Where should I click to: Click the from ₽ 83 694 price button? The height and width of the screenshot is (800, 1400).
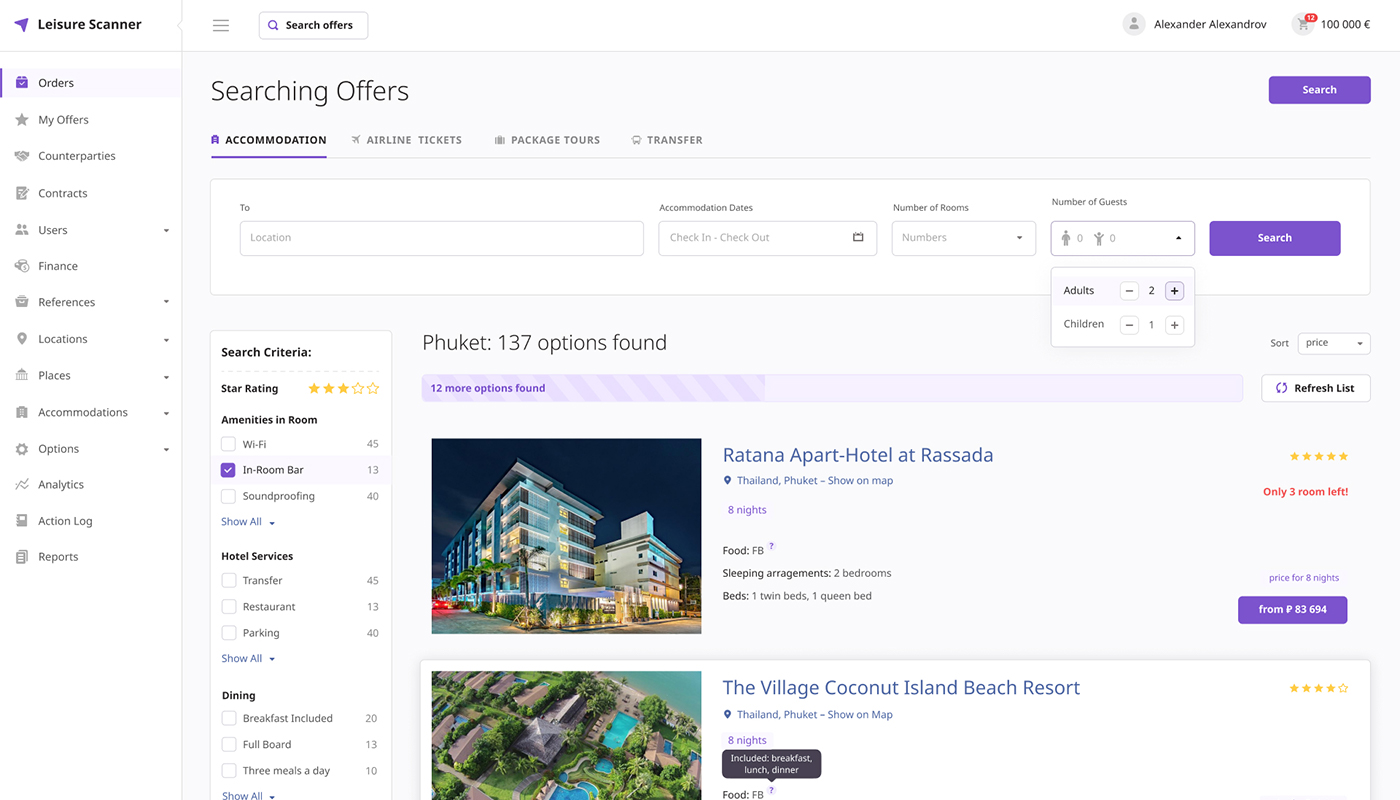click(x=1292, y=610)
